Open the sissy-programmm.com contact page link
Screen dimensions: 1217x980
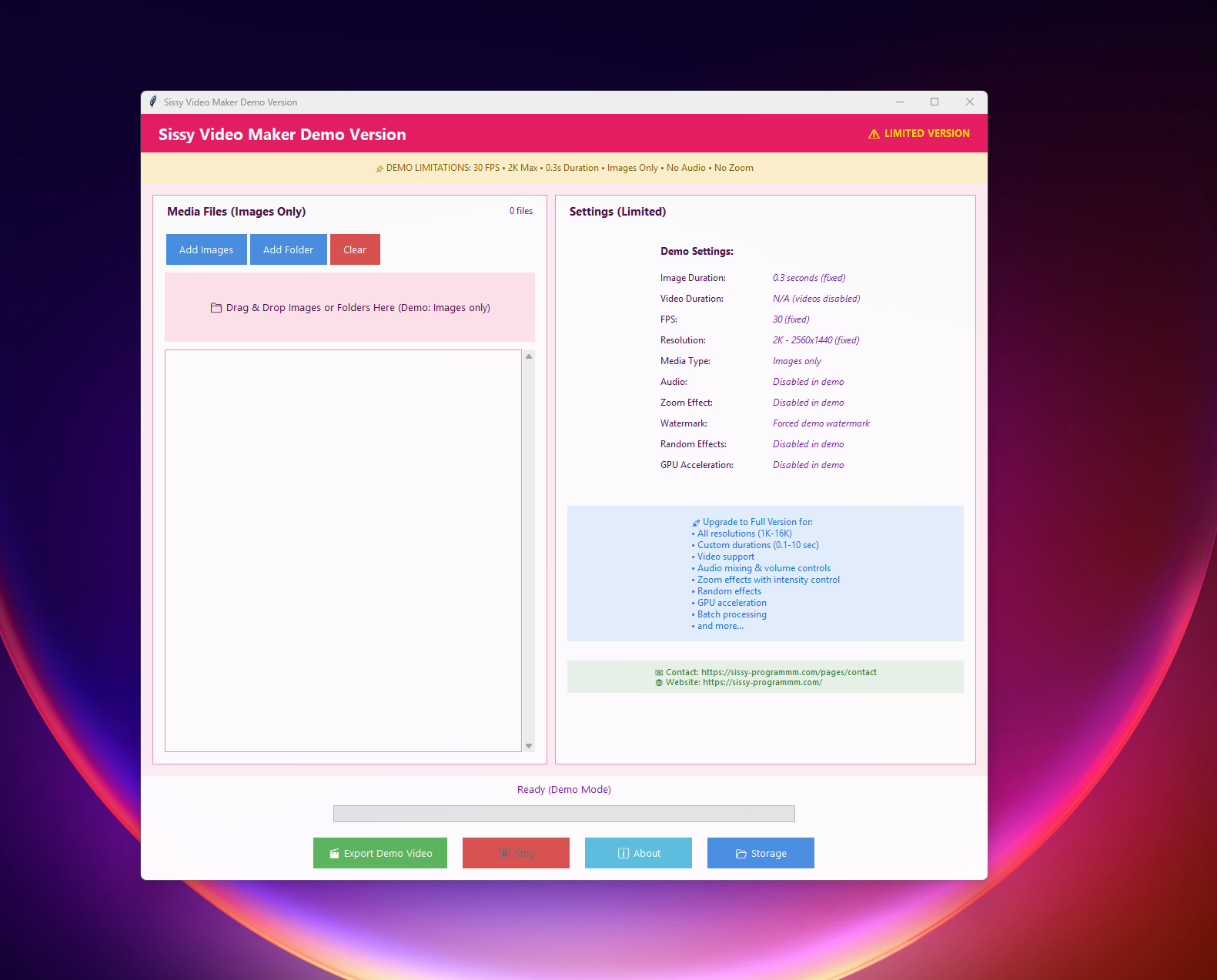coord(788,672)
